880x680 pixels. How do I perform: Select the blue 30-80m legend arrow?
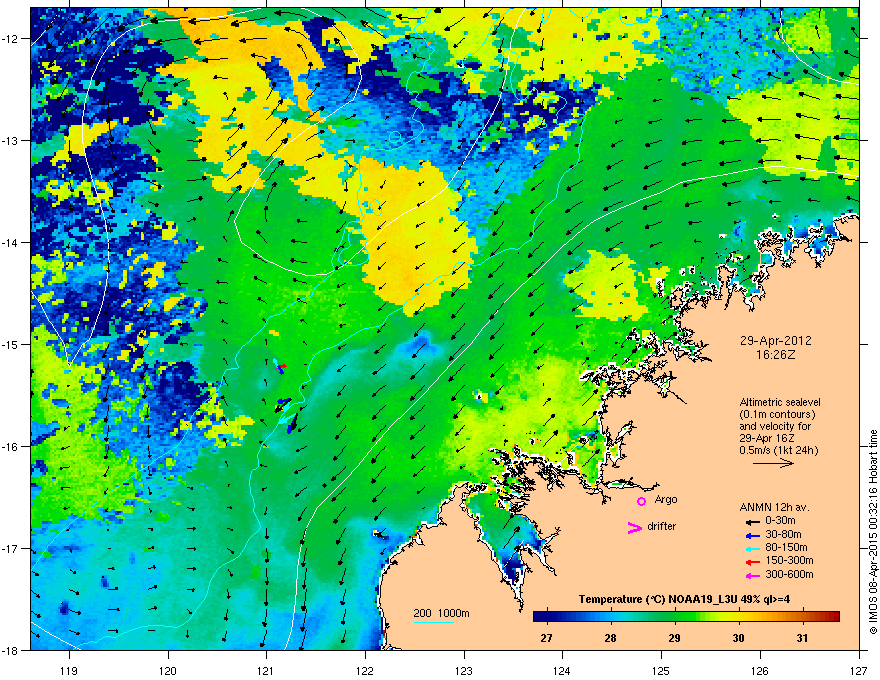coord(752,535)
